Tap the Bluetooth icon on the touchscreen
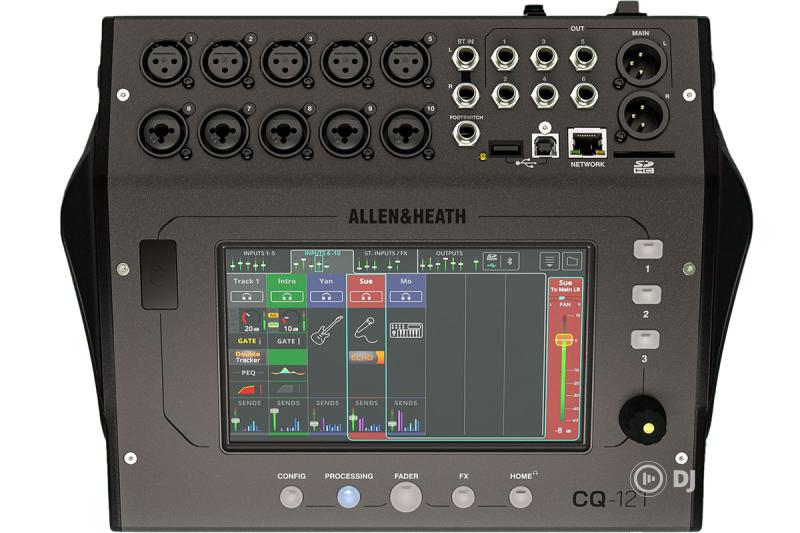The height and width of the screenshot is (533, 800). [x=509, y=262]
